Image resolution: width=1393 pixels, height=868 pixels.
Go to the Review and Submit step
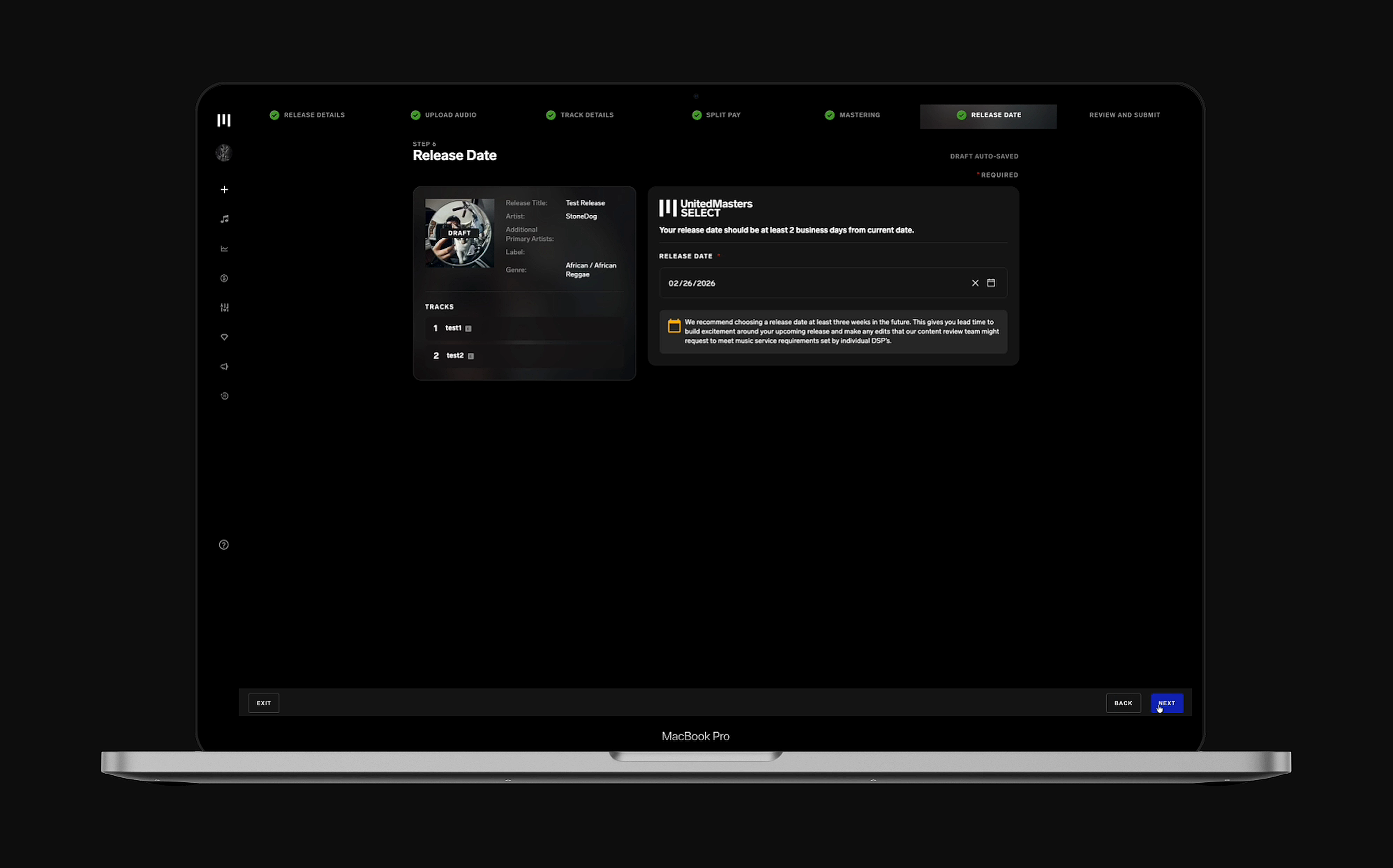point(1124,115)
